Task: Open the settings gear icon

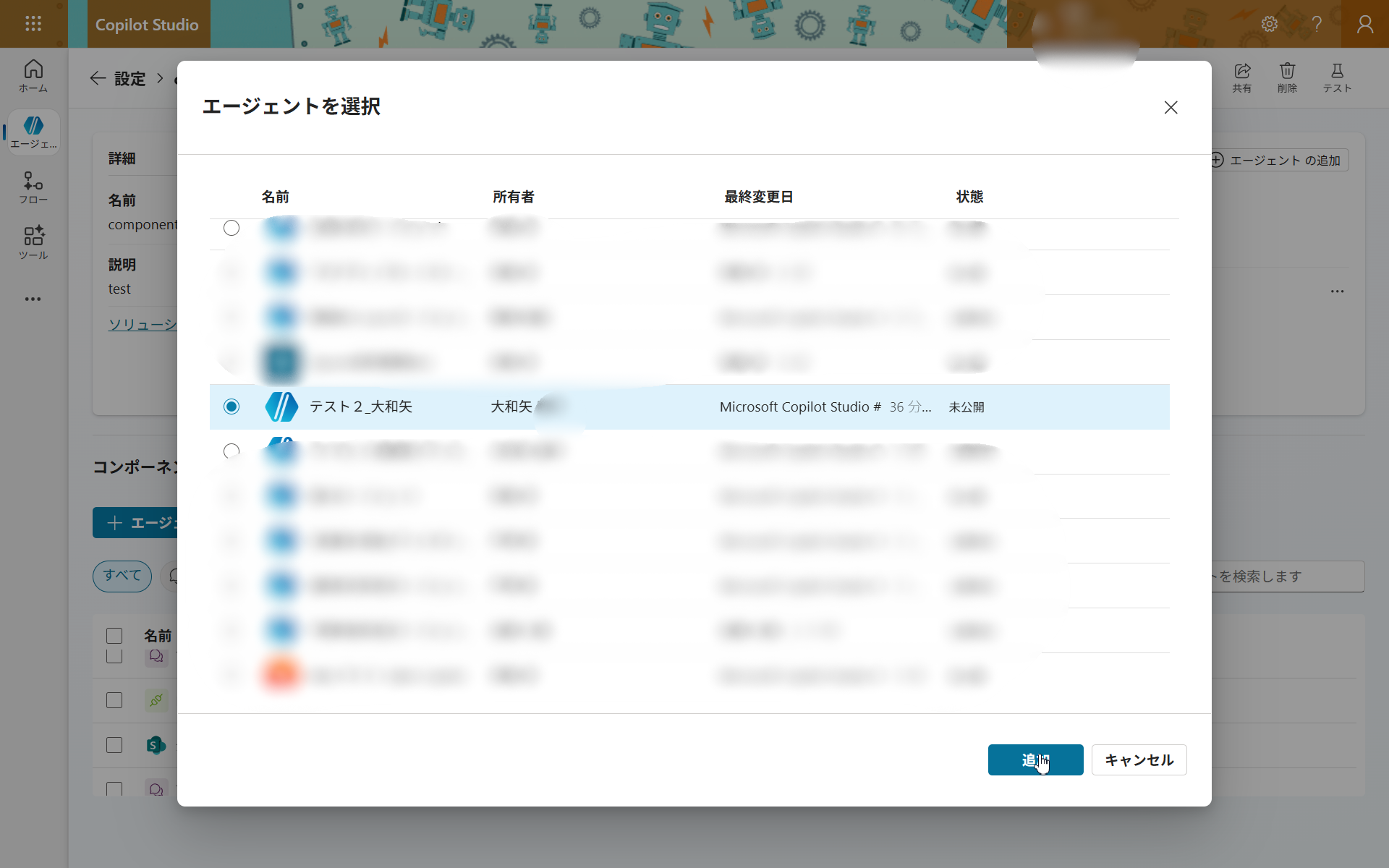Action: click(1270, 24)
